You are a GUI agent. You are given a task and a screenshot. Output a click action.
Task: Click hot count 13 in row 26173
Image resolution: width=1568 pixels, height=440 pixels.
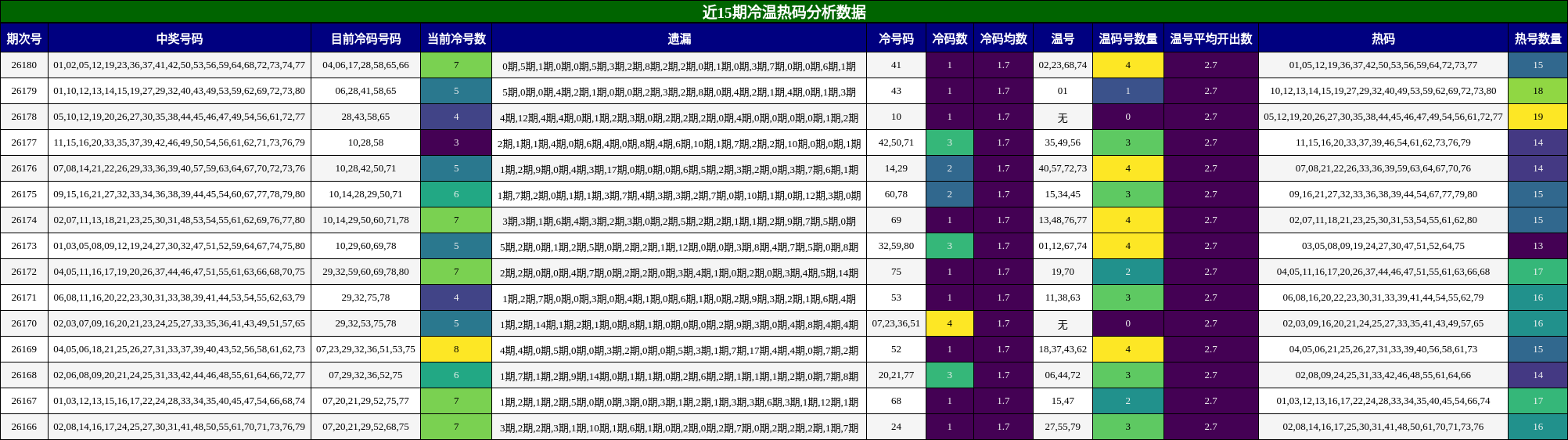click(x=1538, y=246)
